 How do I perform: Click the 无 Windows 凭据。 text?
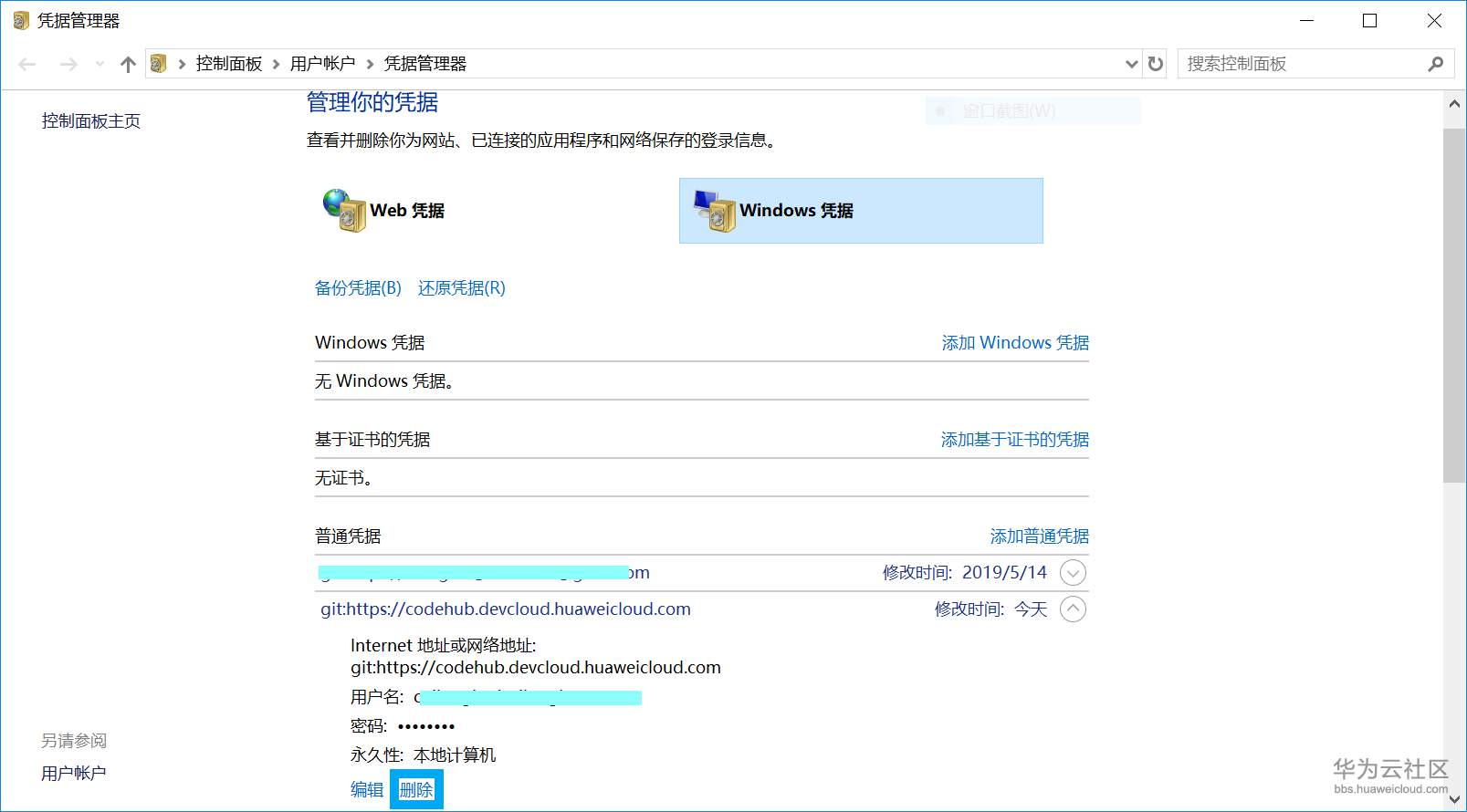point(384,381)
